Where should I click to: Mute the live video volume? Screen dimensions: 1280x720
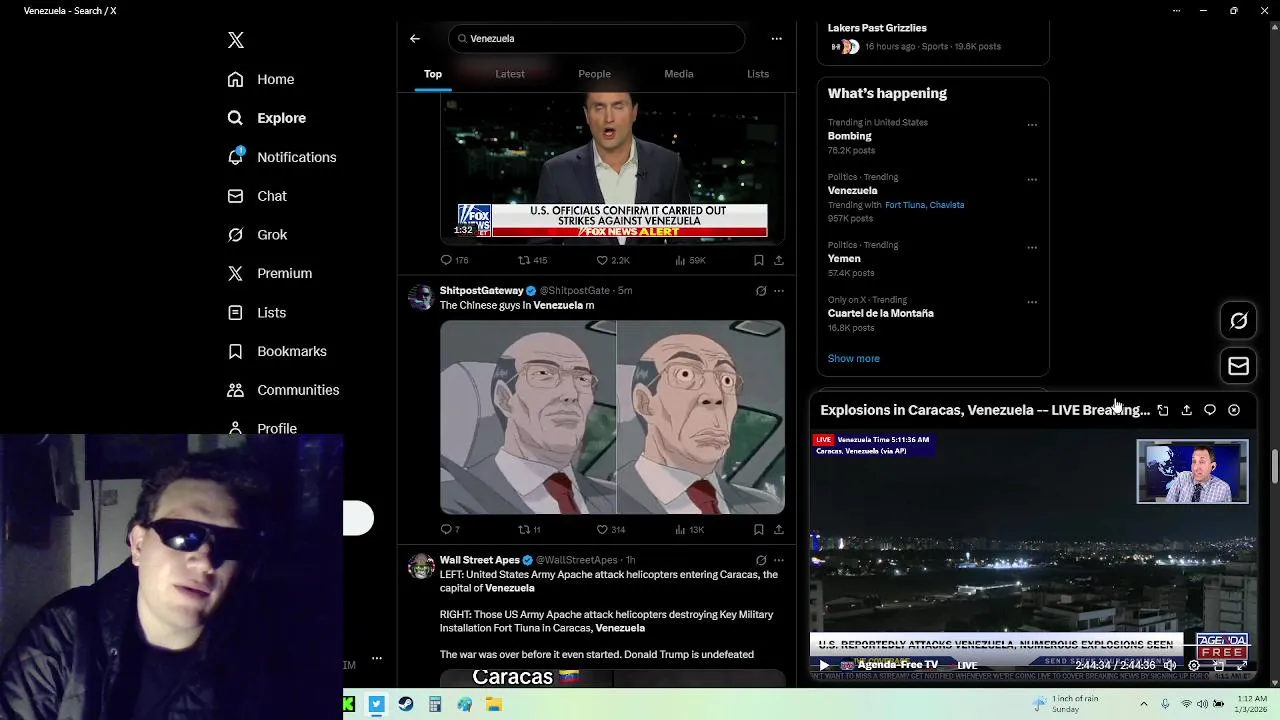pyautogui.click(x=1170, y=665)
